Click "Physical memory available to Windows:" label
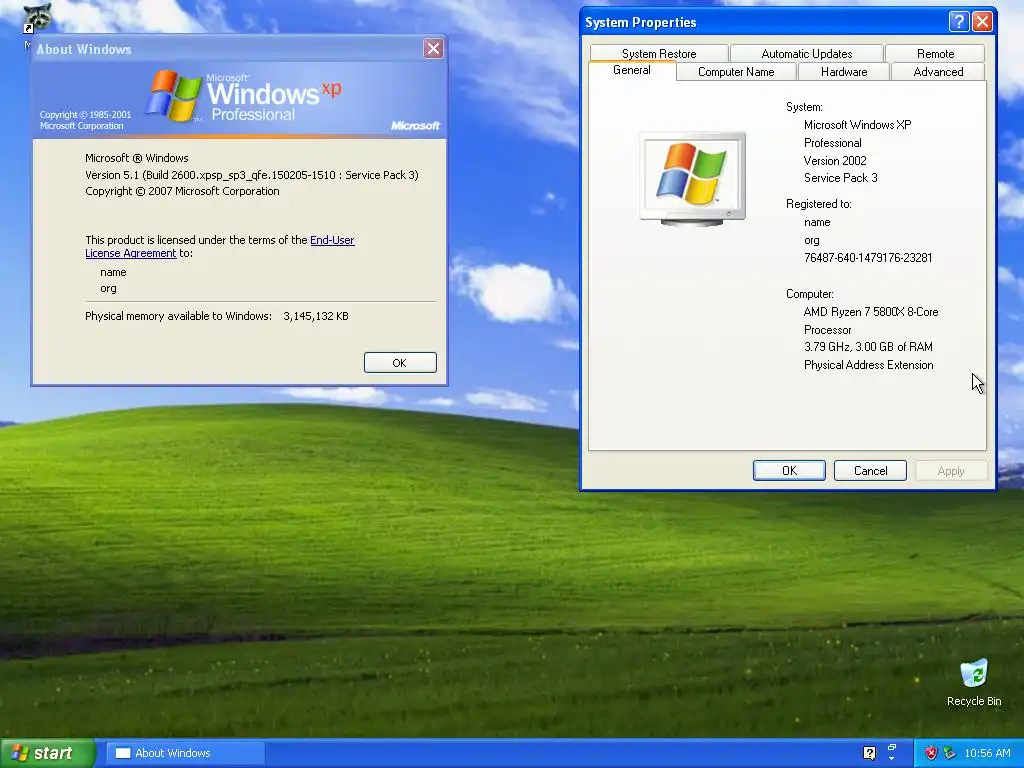The image size is (1024, 768). pyautogui.click(x=178, y=316)
